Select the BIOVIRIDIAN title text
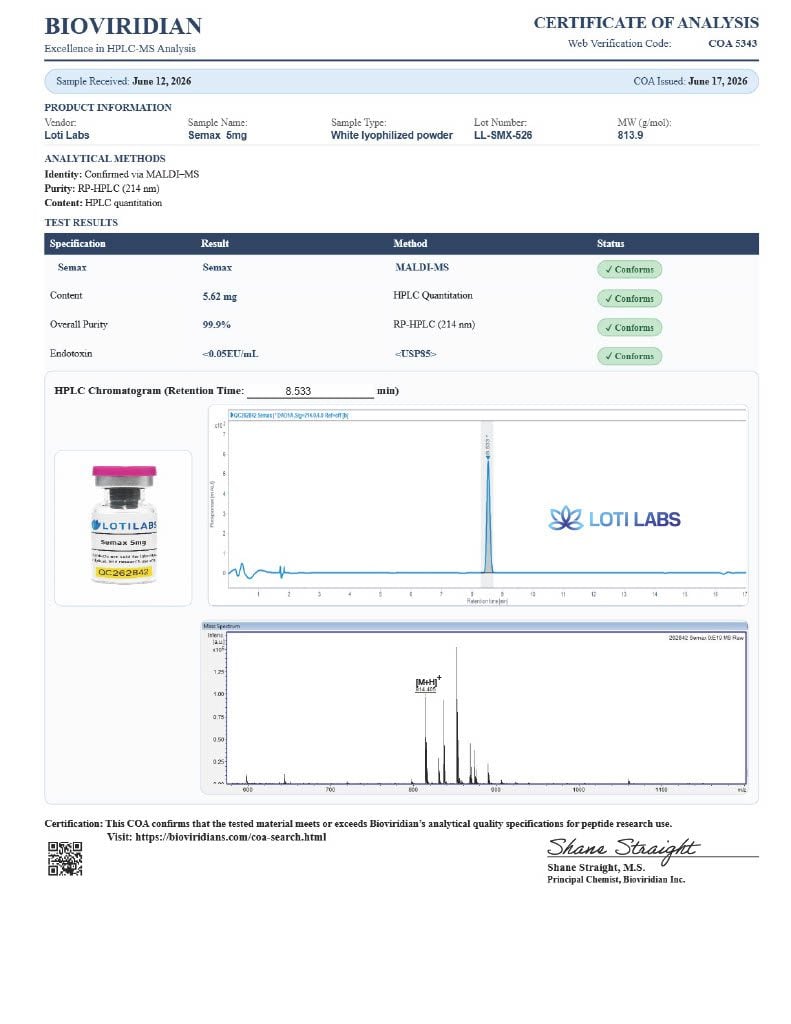Screen dimensions: 791x1024 click(123, 26)
